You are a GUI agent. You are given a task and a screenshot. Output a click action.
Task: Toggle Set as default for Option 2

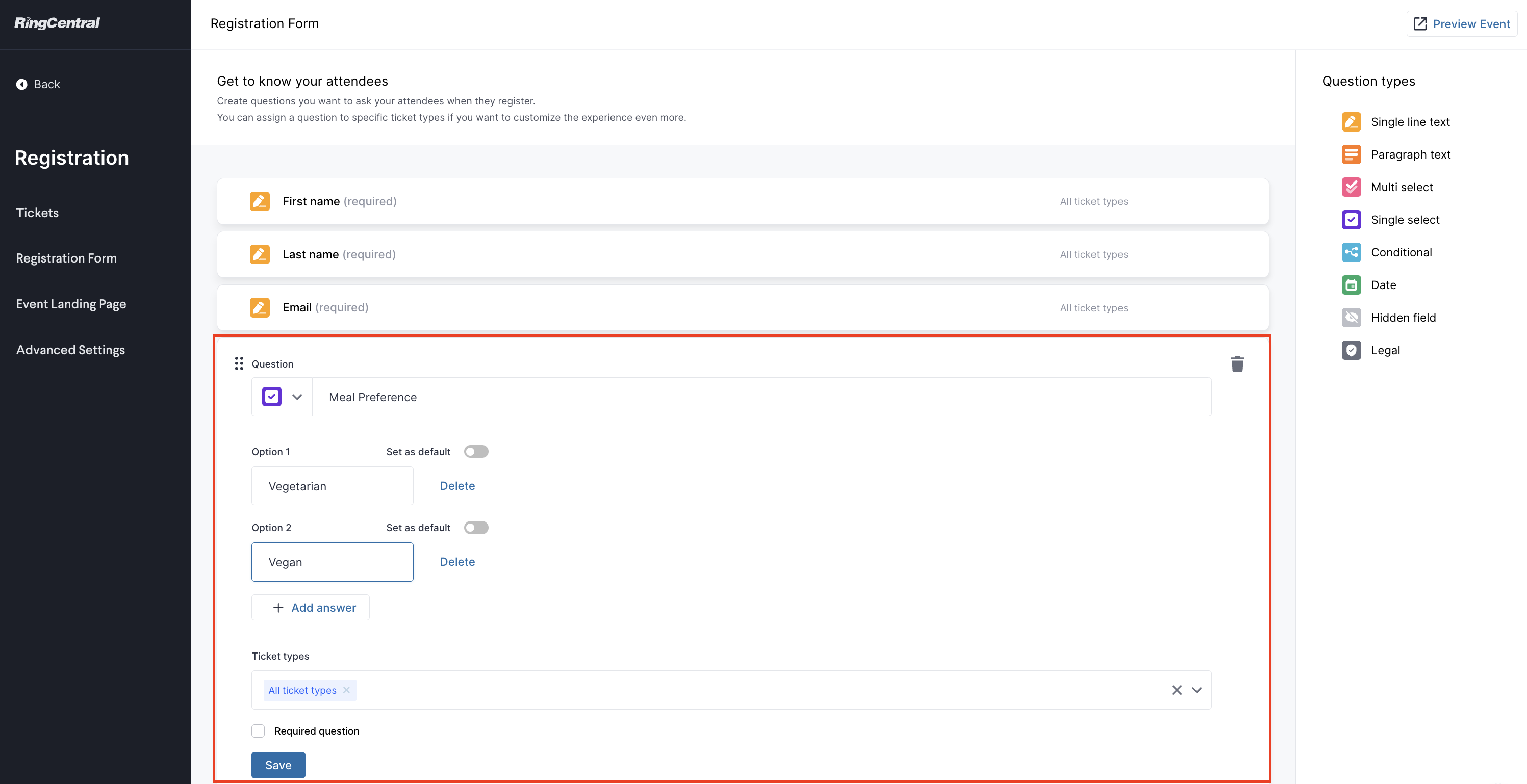(x=476, y=528)
